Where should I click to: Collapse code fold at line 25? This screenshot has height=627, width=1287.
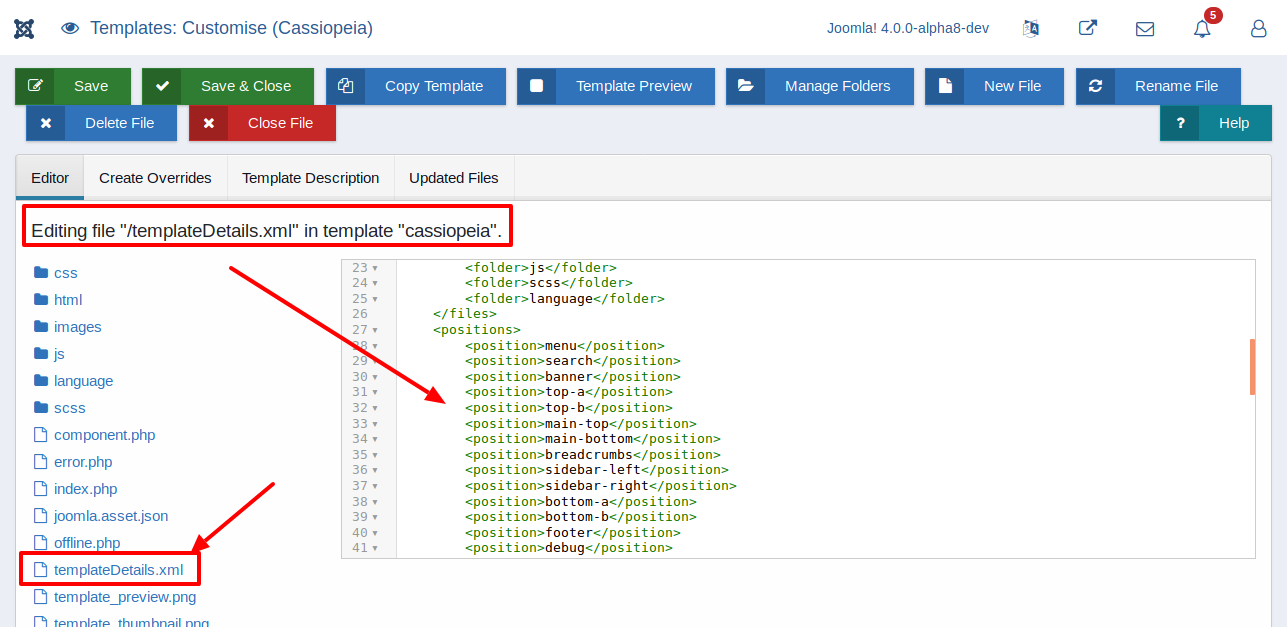click(375, 299)
